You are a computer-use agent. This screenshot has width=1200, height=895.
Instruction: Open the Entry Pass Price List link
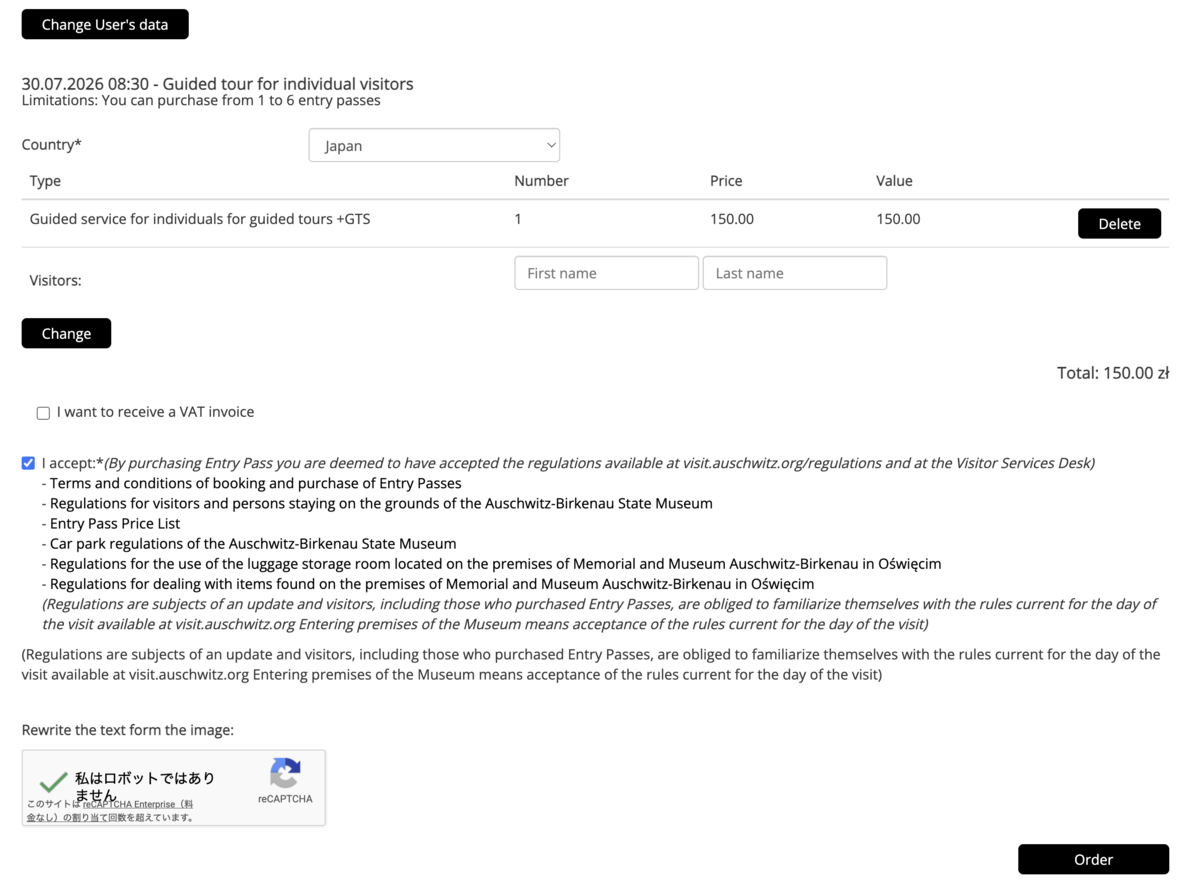115,523
